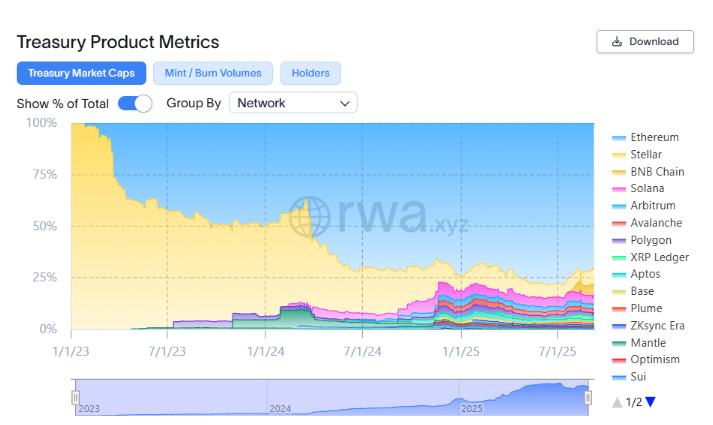713x425 pixels.
Task: Go to previous legend page arrow
Action: tap(617, 402)
